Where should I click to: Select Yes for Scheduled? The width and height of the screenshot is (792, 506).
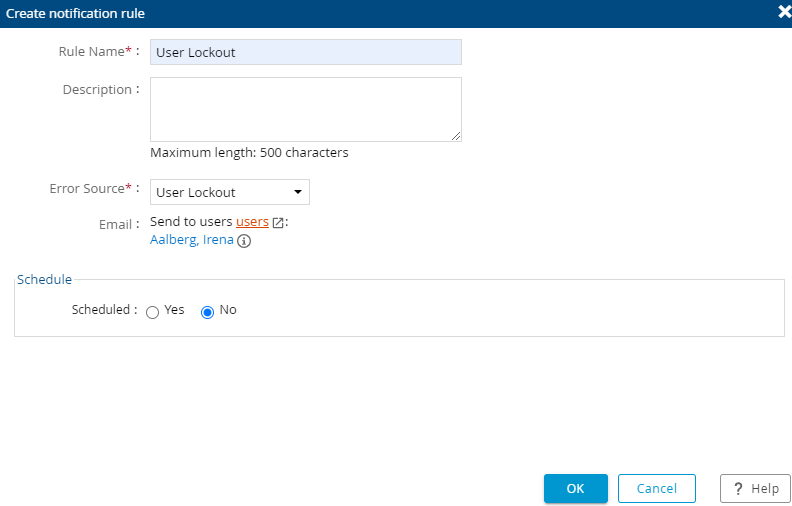click(x=153, y=311)
